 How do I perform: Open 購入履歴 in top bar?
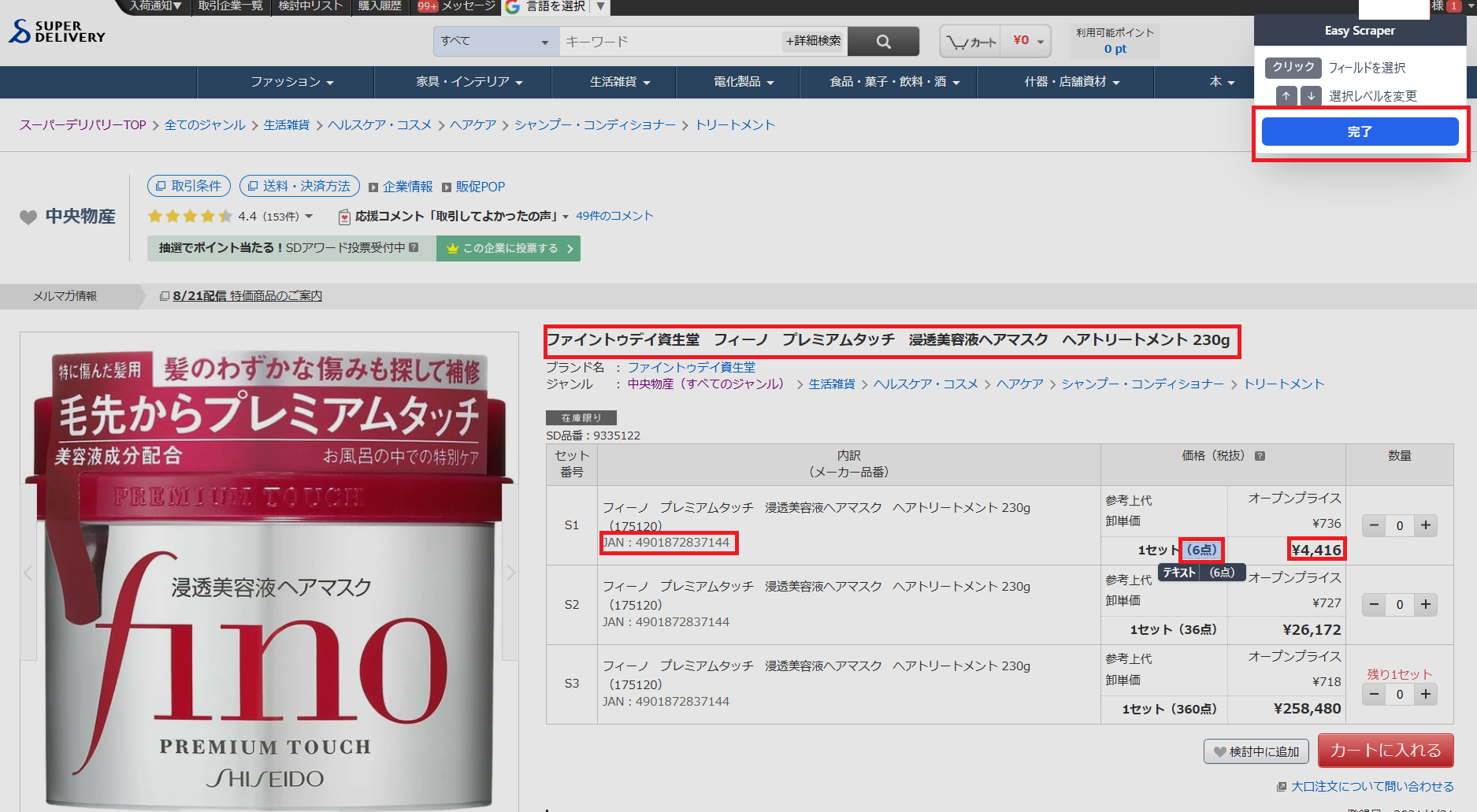(380, 6)
